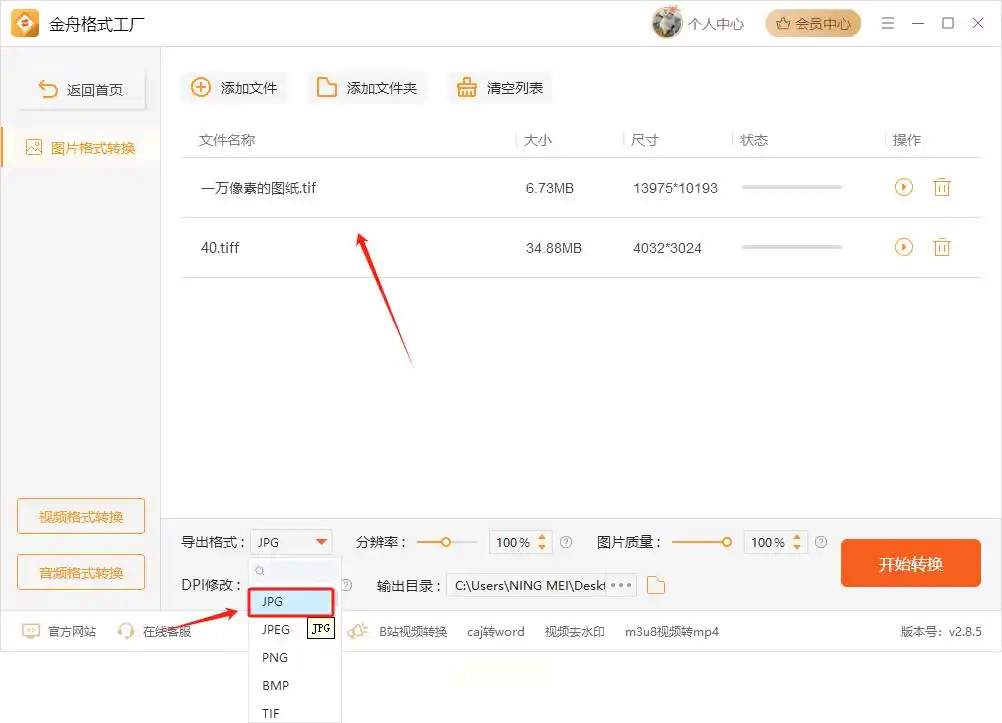Click 添加文件 to add a file
This screenshot has height=723, width=1002.
coord(234,88)
